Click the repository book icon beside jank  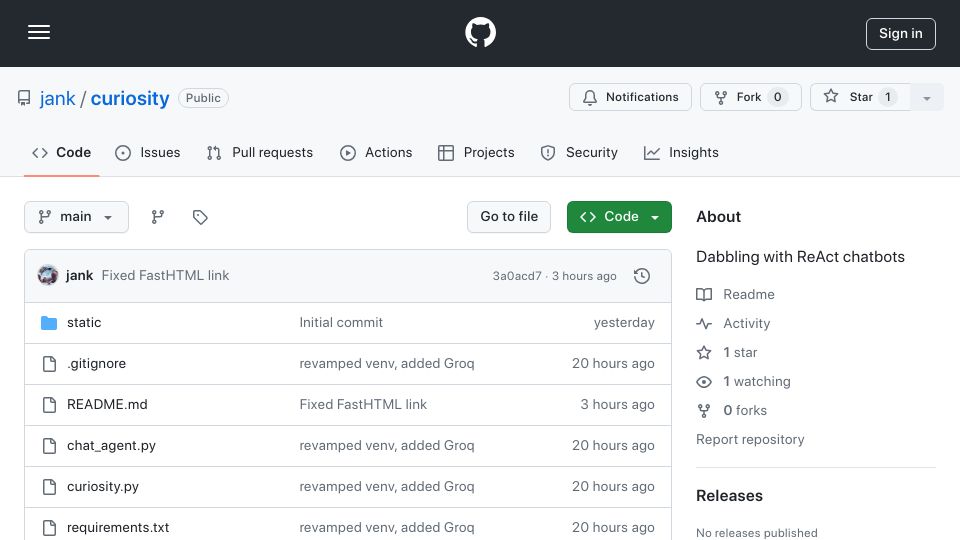coord(24,98)
